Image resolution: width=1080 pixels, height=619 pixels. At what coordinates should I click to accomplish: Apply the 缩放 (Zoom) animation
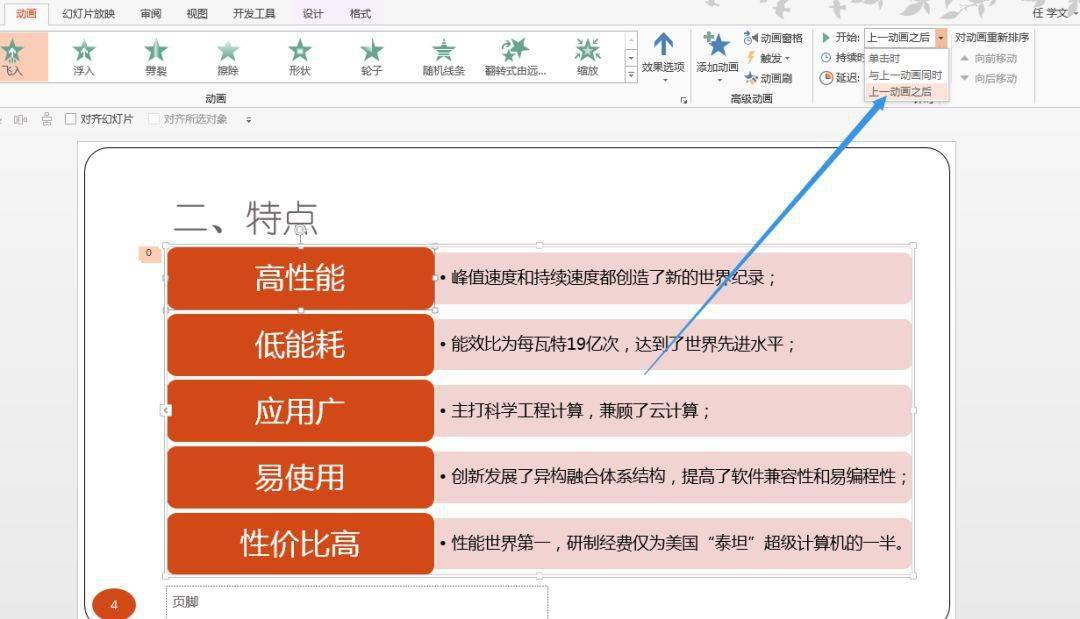click(x=588, y=57)
